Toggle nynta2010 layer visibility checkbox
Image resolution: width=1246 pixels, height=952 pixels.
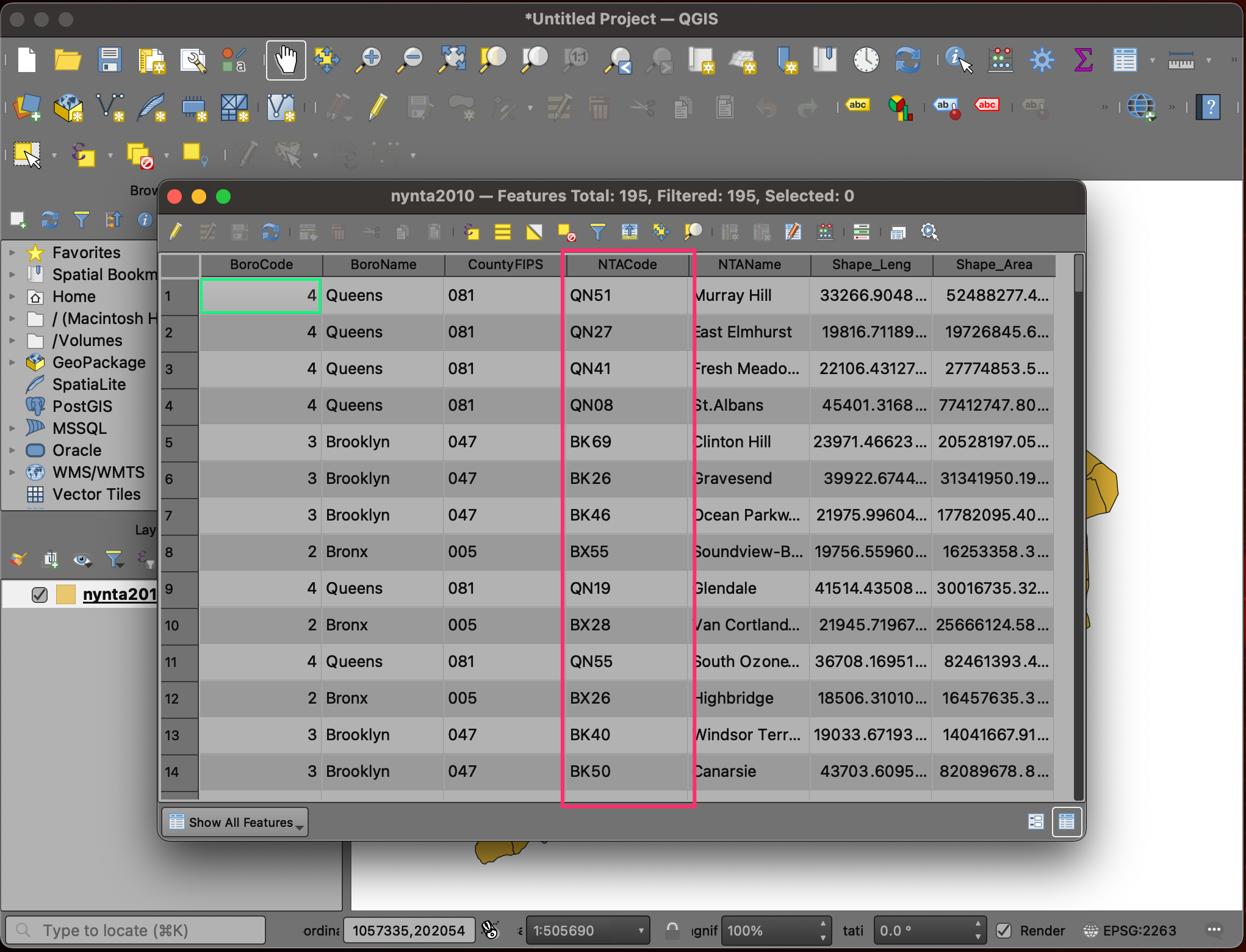click(x=40, y=594)
